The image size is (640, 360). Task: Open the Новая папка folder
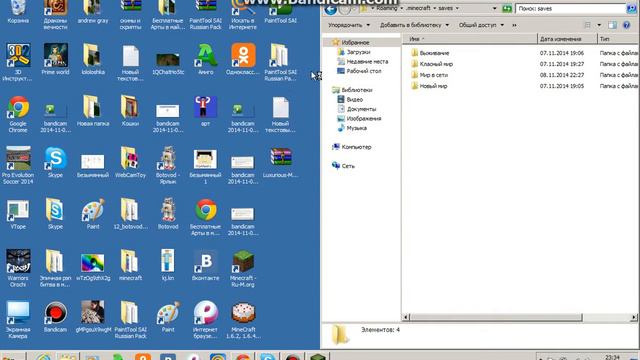click(93, 111)
